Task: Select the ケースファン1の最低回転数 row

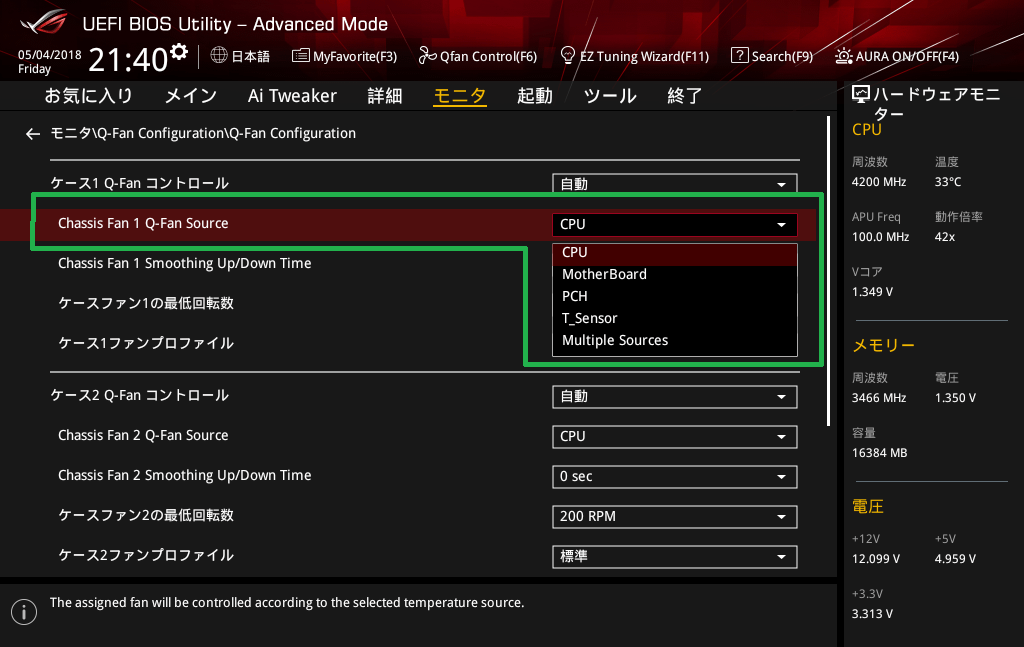Action: coord(146,304)
